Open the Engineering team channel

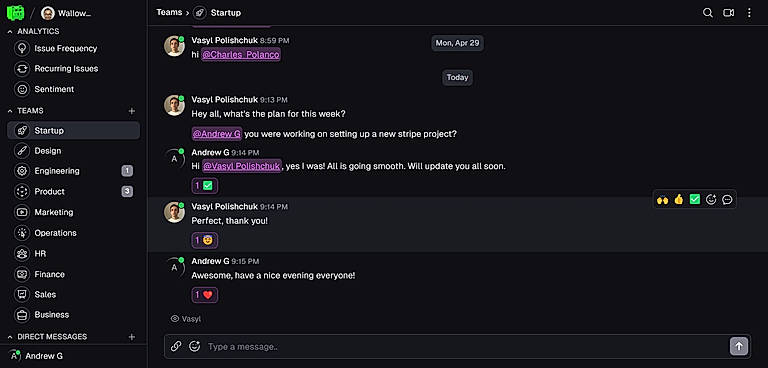tap(73, 171)
